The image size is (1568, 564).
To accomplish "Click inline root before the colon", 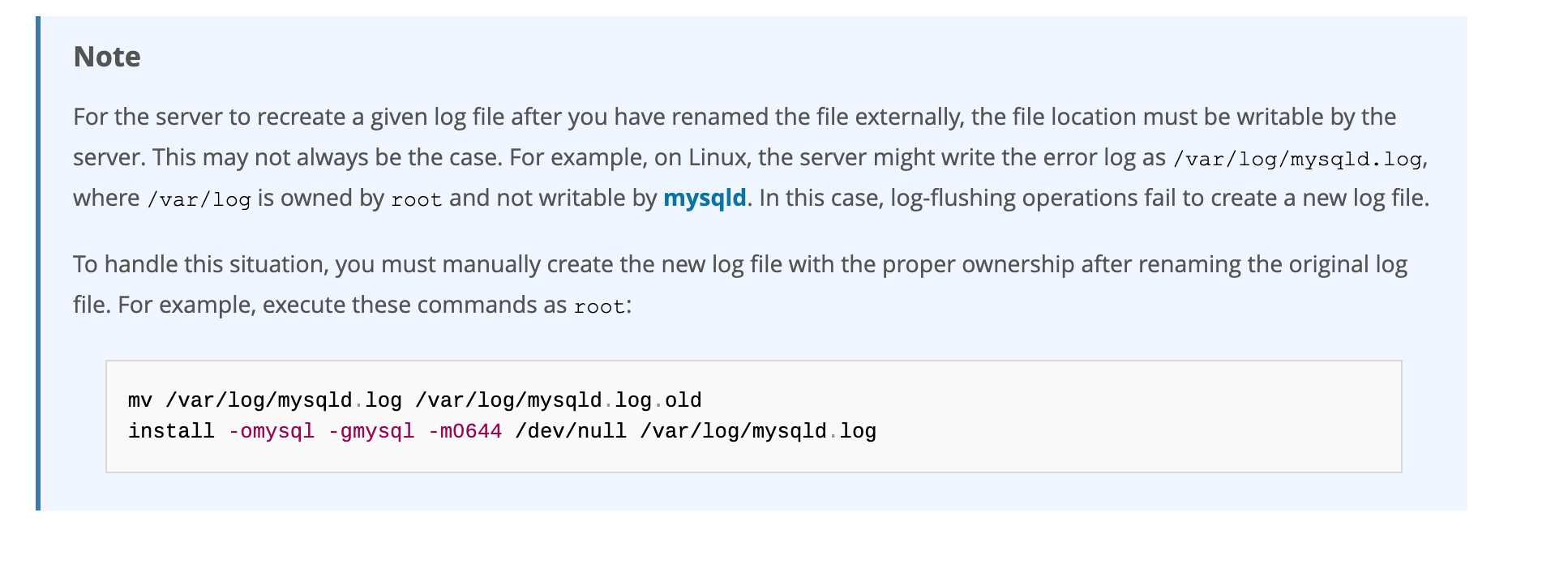I will (x=599, y=306).
